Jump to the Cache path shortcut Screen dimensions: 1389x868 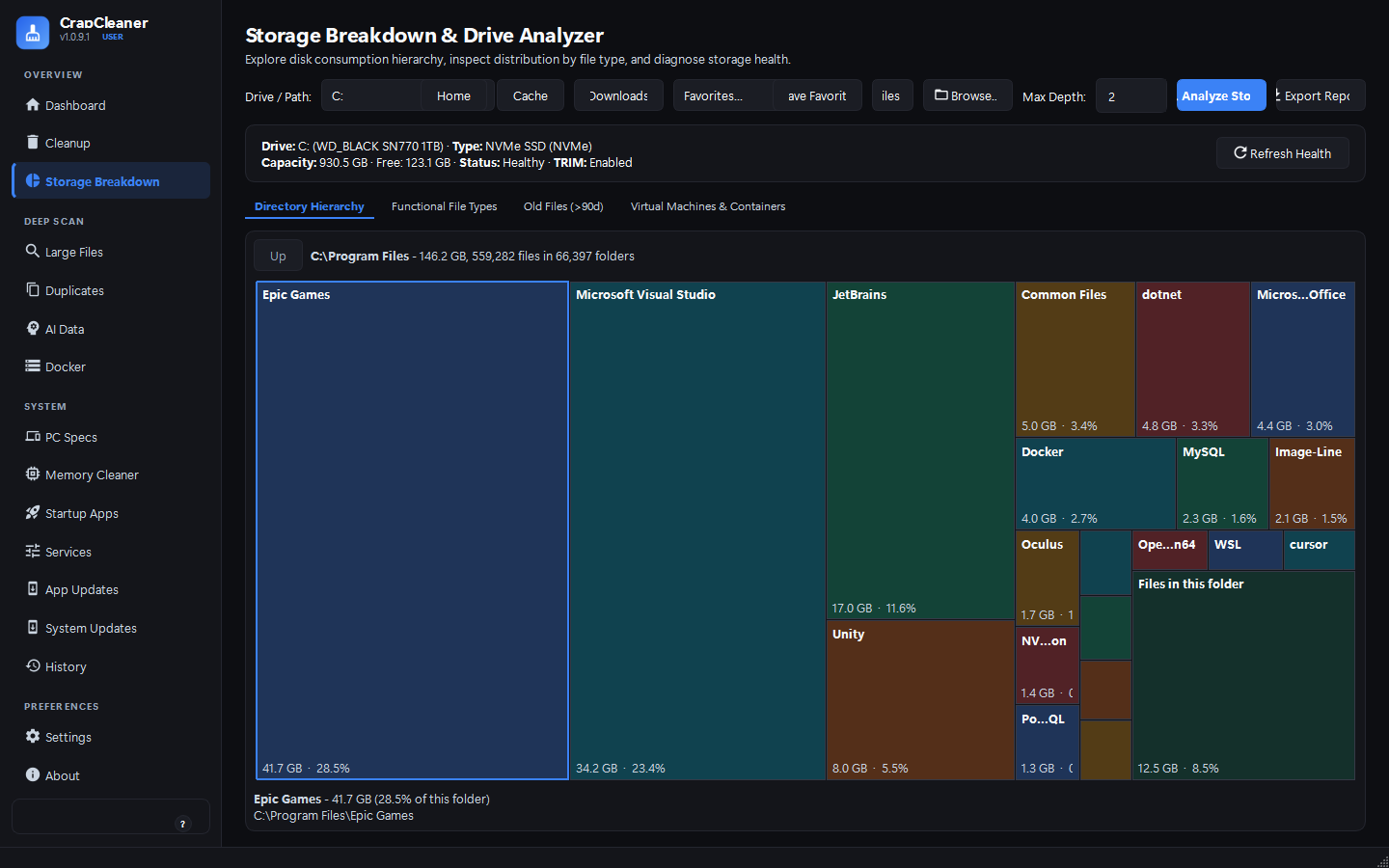coord(531,95)
